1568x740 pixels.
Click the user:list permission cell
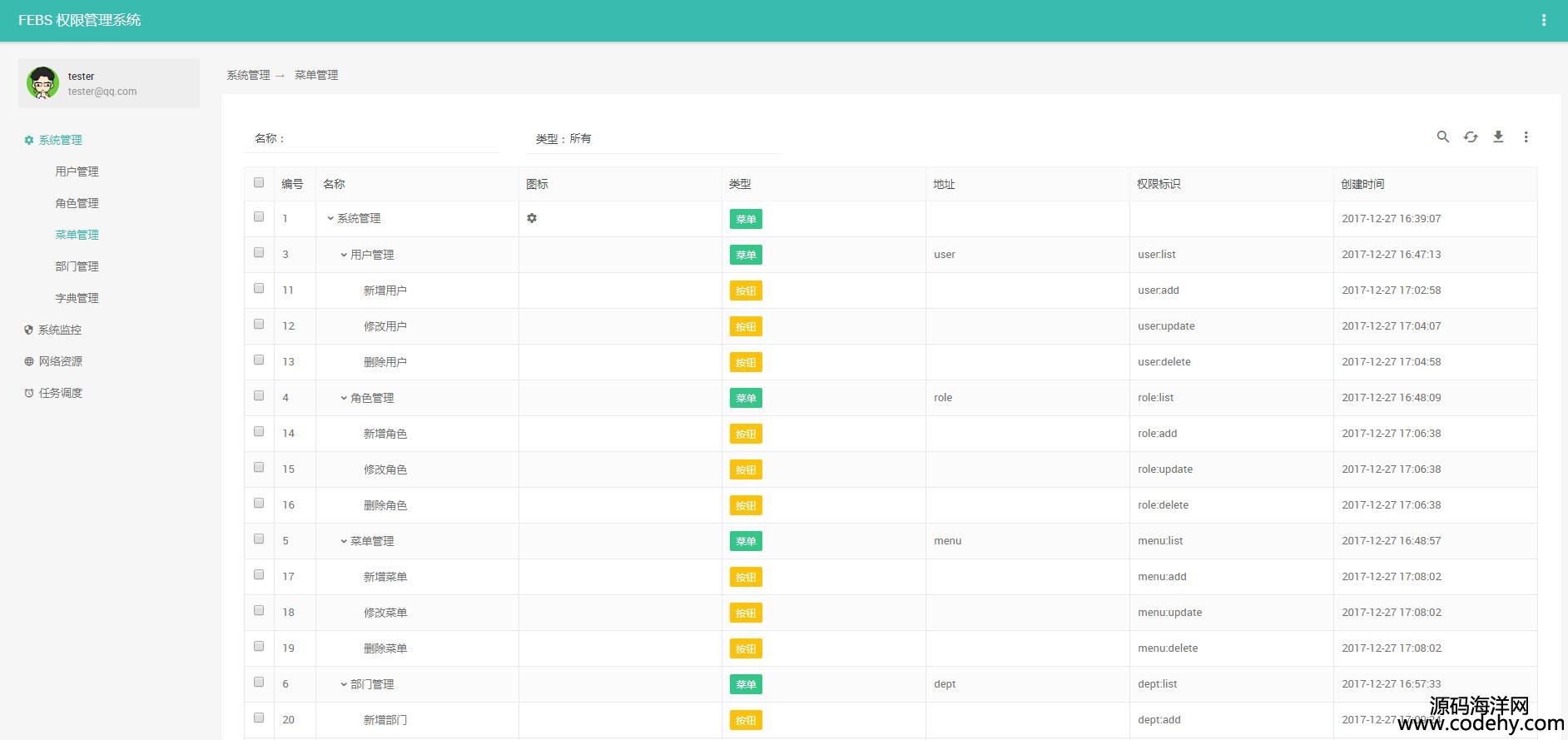pyautogui.click(x=1157, y=255)
